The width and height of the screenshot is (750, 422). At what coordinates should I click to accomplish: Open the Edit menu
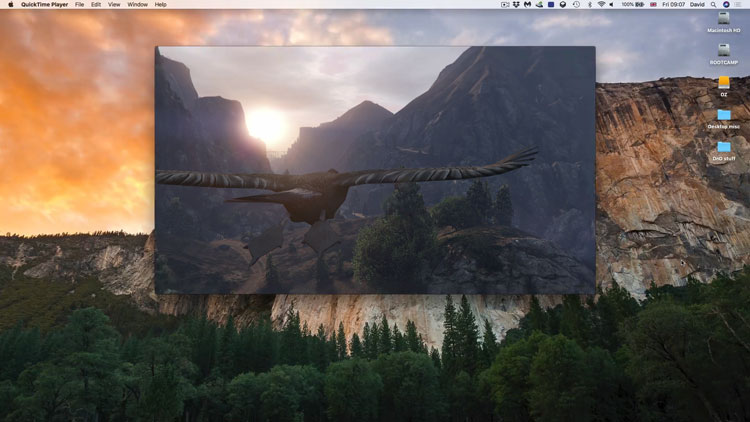(96, 4)
